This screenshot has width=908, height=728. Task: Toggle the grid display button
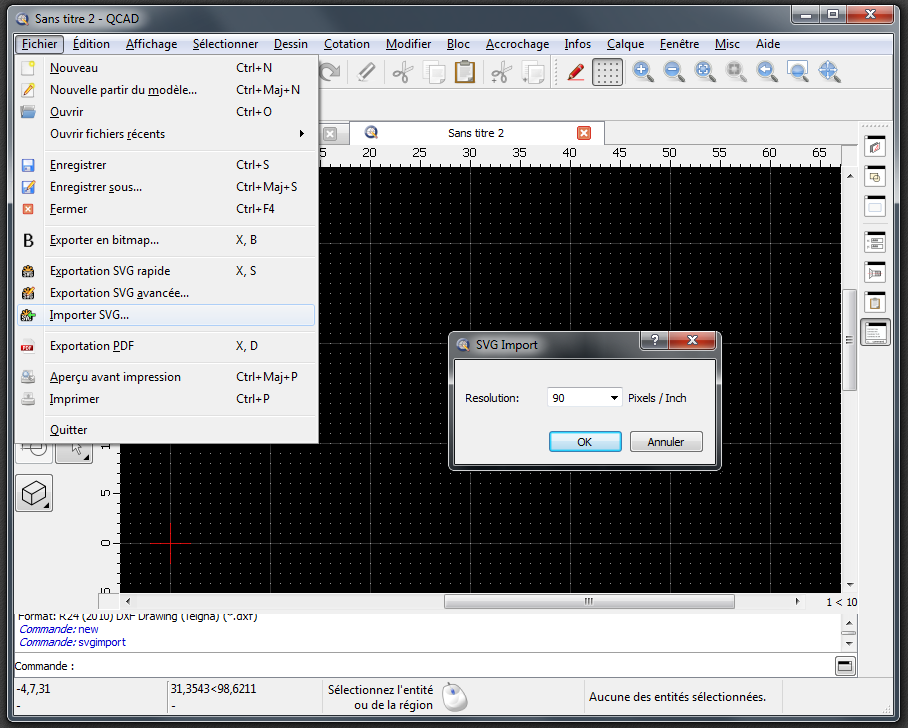click(607, 72)
